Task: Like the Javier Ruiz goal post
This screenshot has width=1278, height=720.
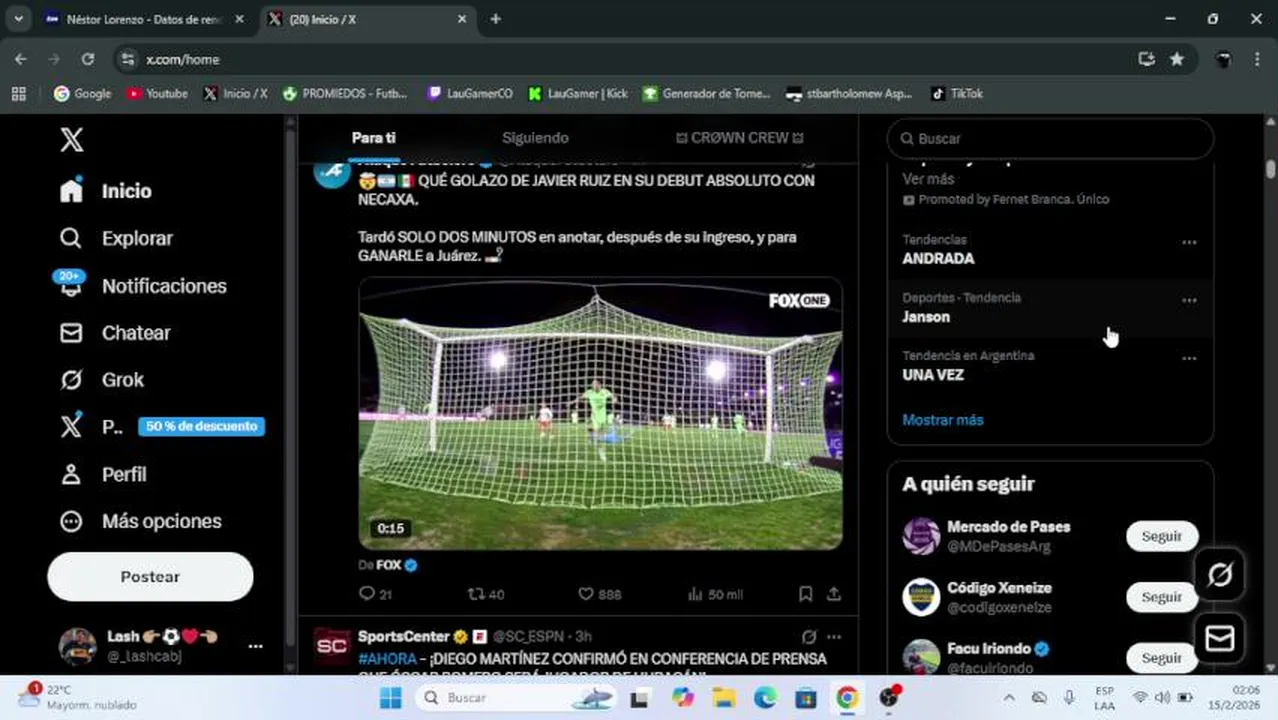Action: (x=599, y=594)
